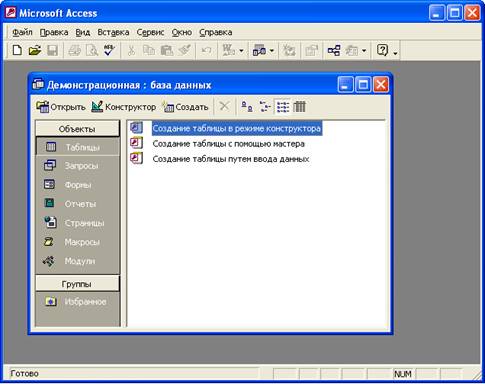Select Формы in the objects panel
The height and width of the screenshot is (384, 485).
[77, 185]
